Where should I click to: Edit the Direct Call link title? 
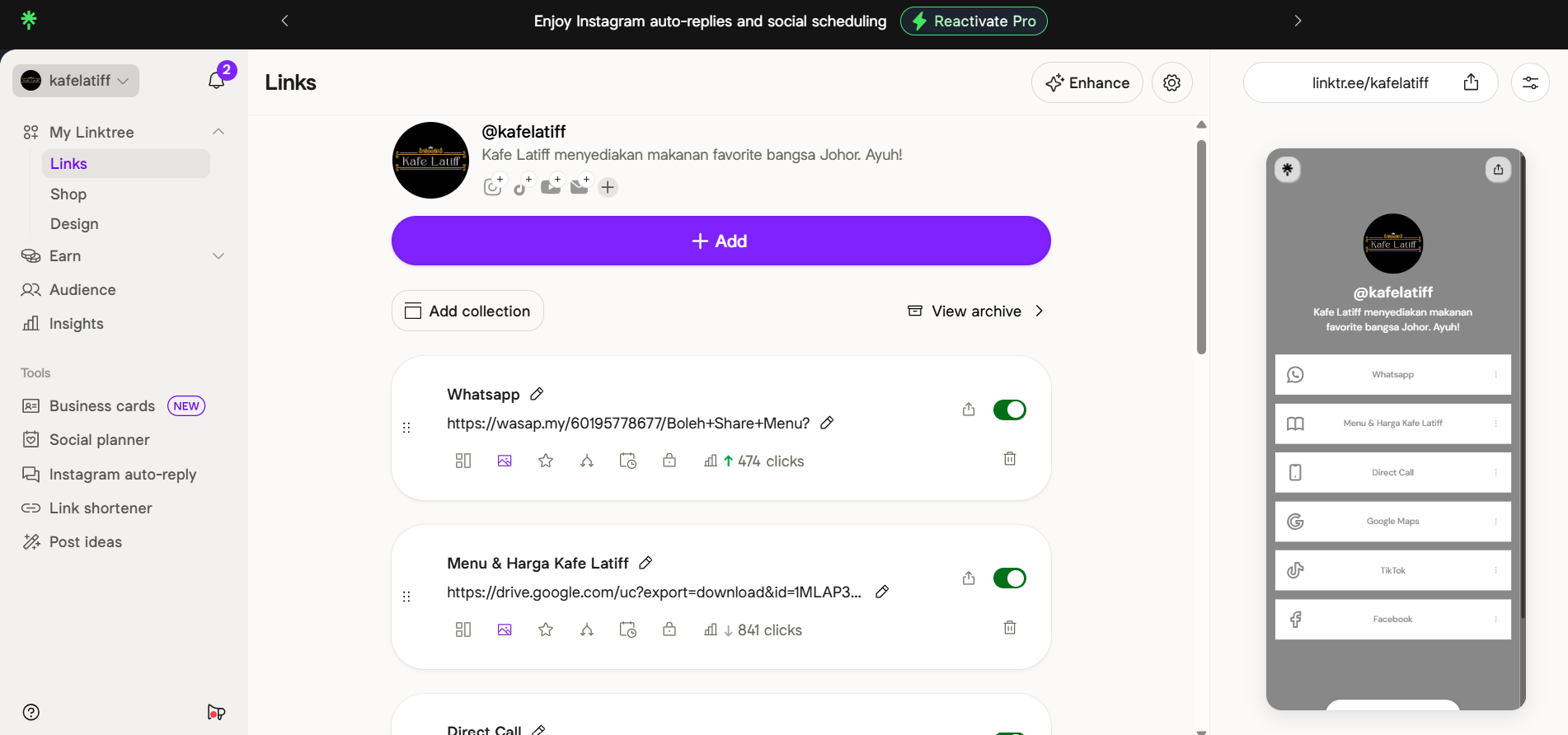(x=539, y=730)
